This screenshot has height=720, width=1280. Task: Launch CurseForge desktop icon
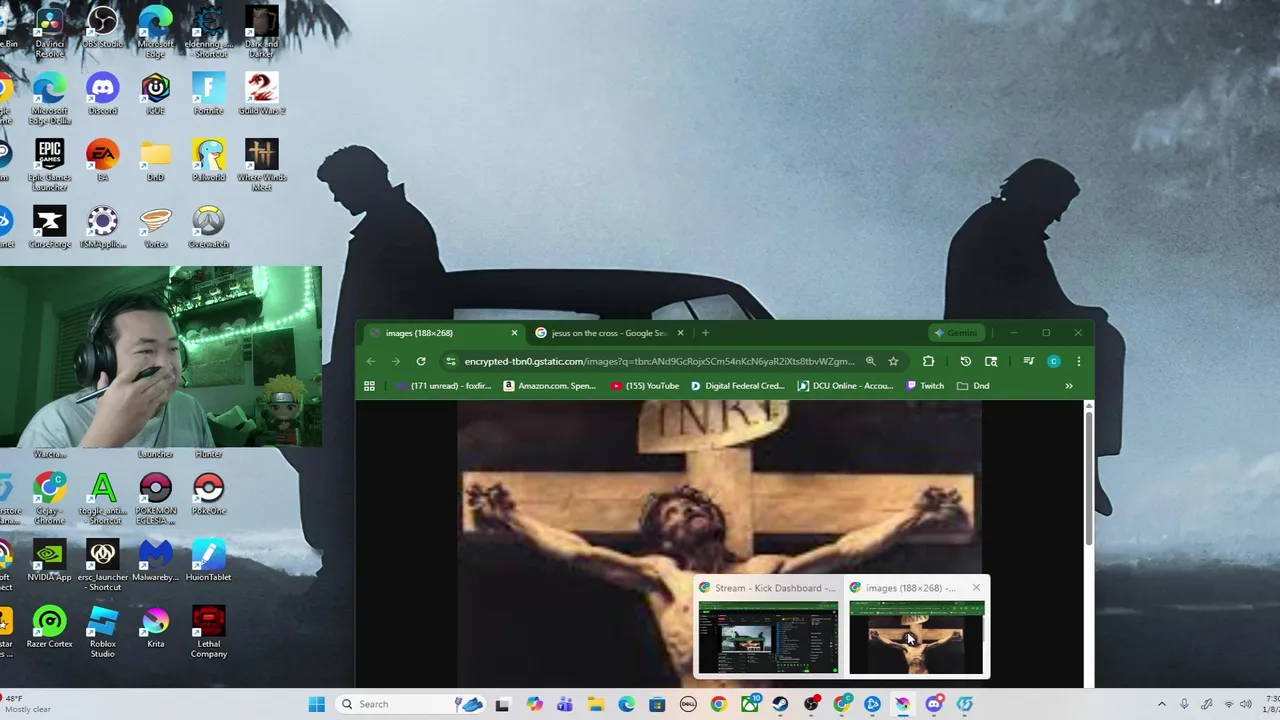[49, 227]
